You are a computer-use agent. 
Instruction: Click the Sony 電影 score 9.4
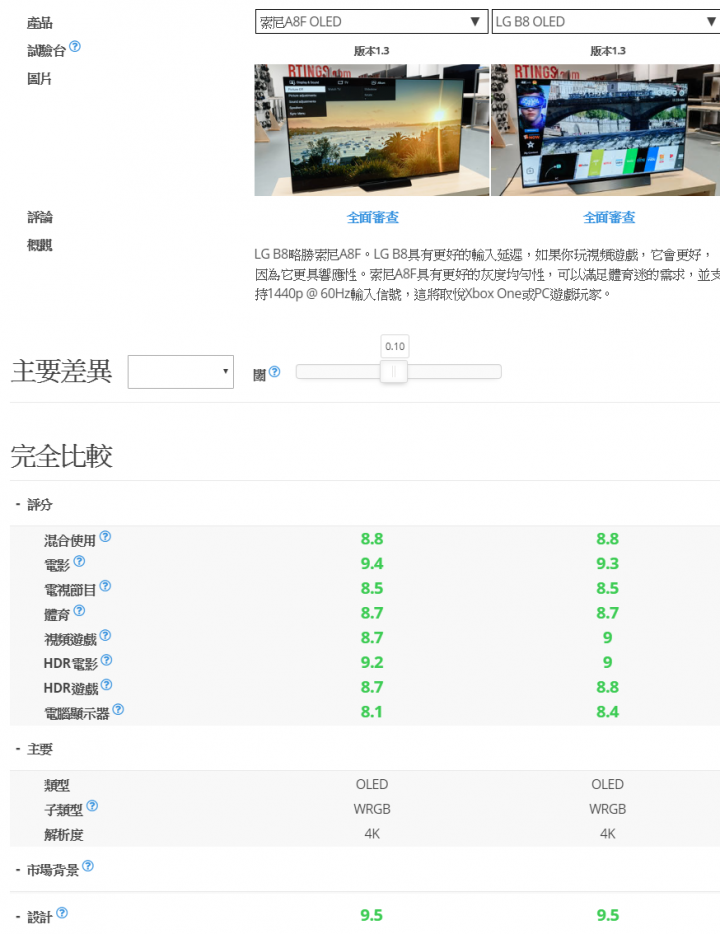coord(372,563)
